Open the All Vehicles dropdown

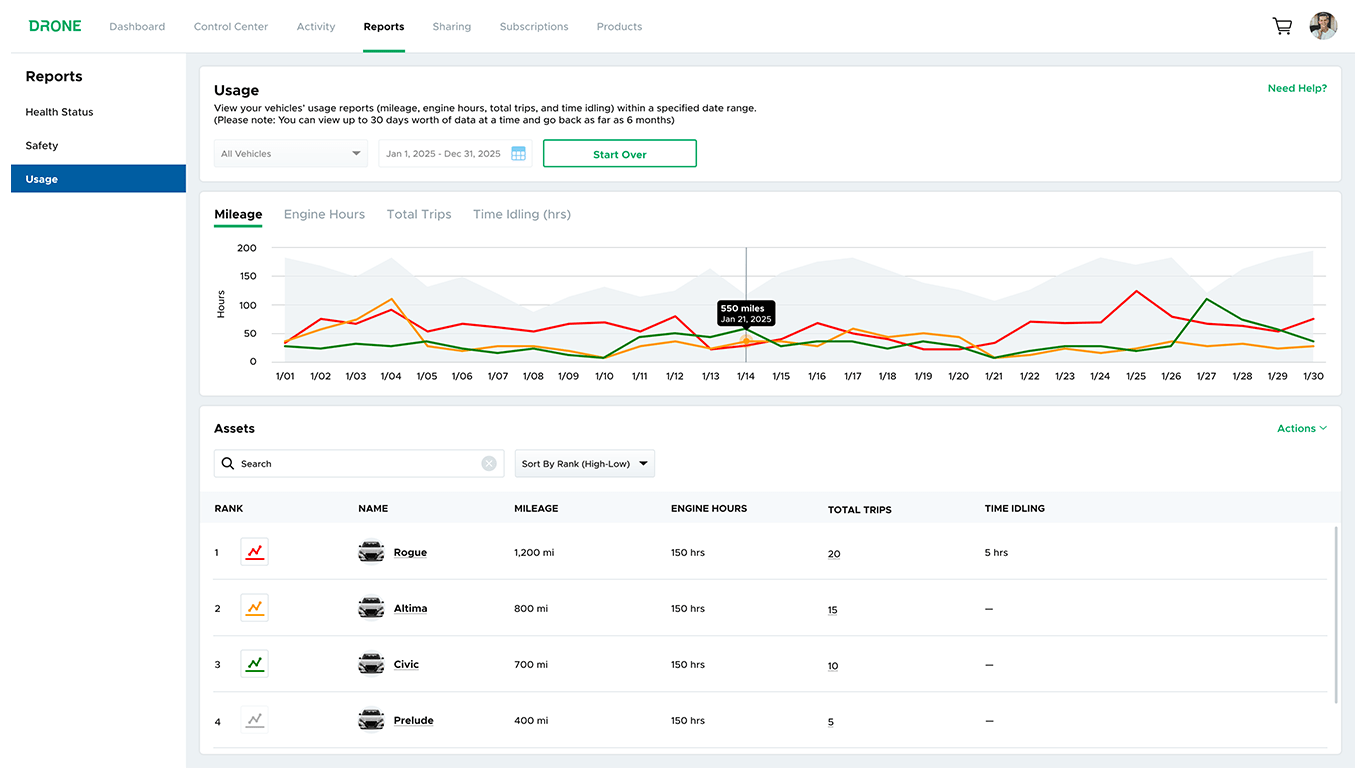(290, 153)
